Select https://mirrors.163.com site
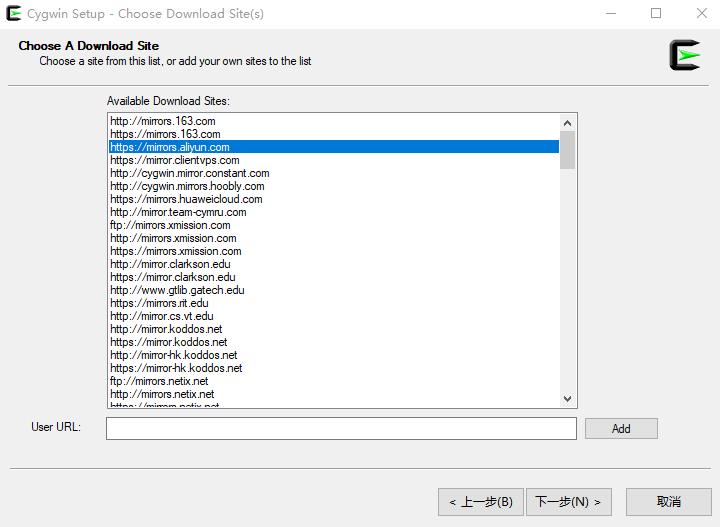This screenshot has height=527, width=720. tap(334, 134)
